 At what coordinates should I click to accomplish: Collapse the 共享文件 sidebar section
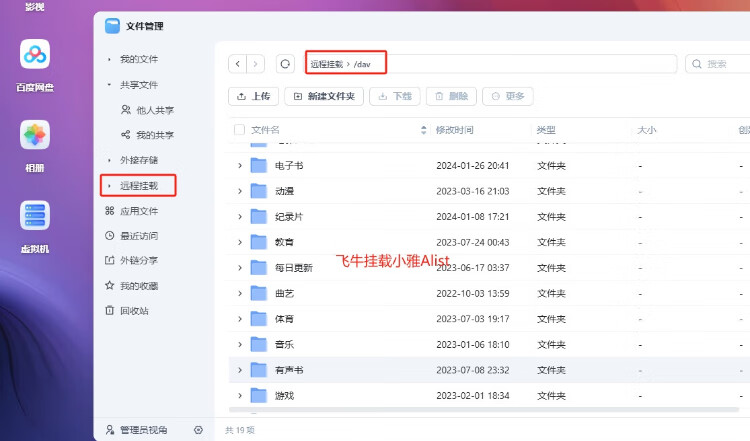[110, 85]
